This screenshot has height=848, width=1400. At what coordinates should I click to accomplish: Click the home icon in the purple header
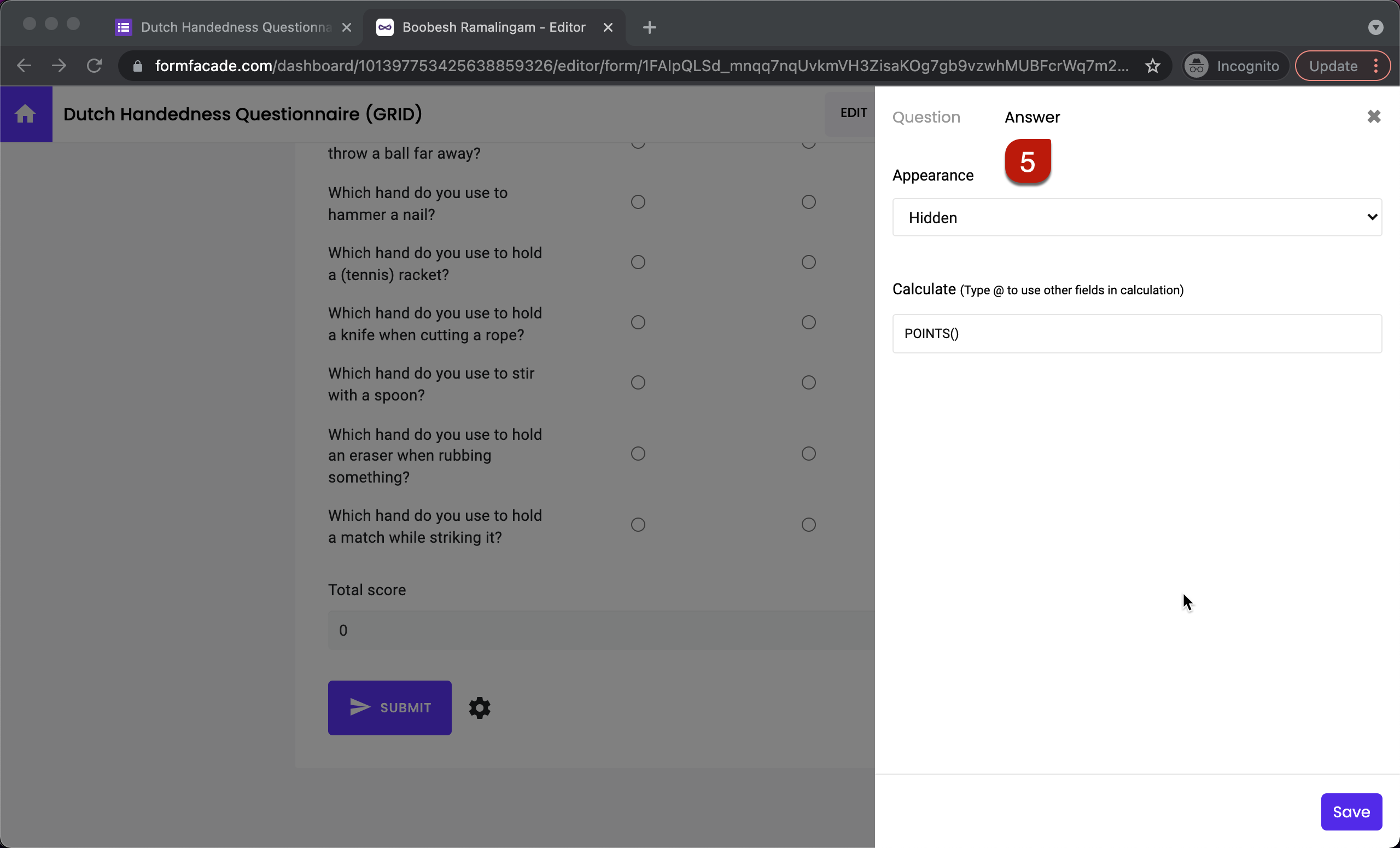pos(26,114)
